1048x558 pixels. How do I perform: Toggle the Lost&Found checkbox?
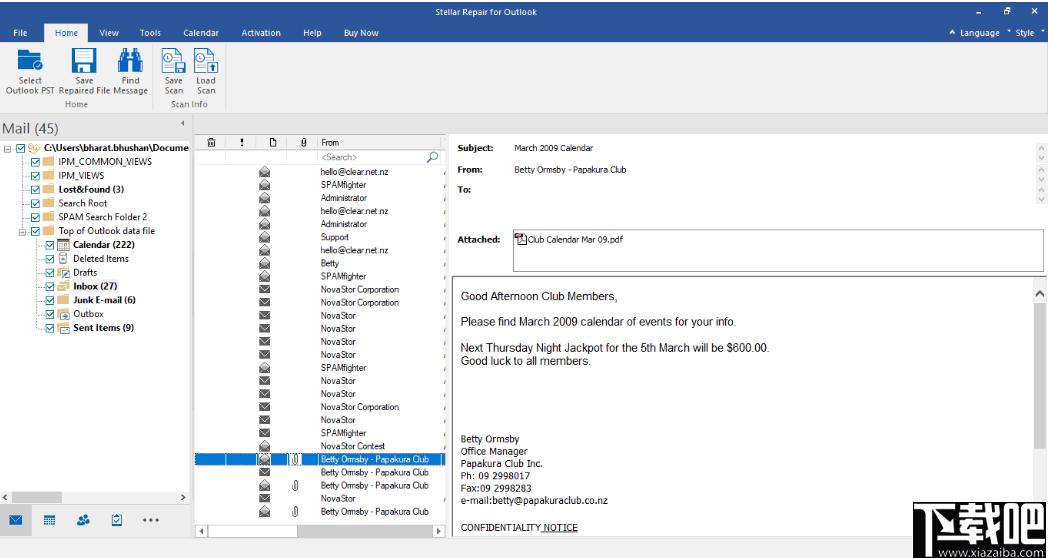[35, 189]
